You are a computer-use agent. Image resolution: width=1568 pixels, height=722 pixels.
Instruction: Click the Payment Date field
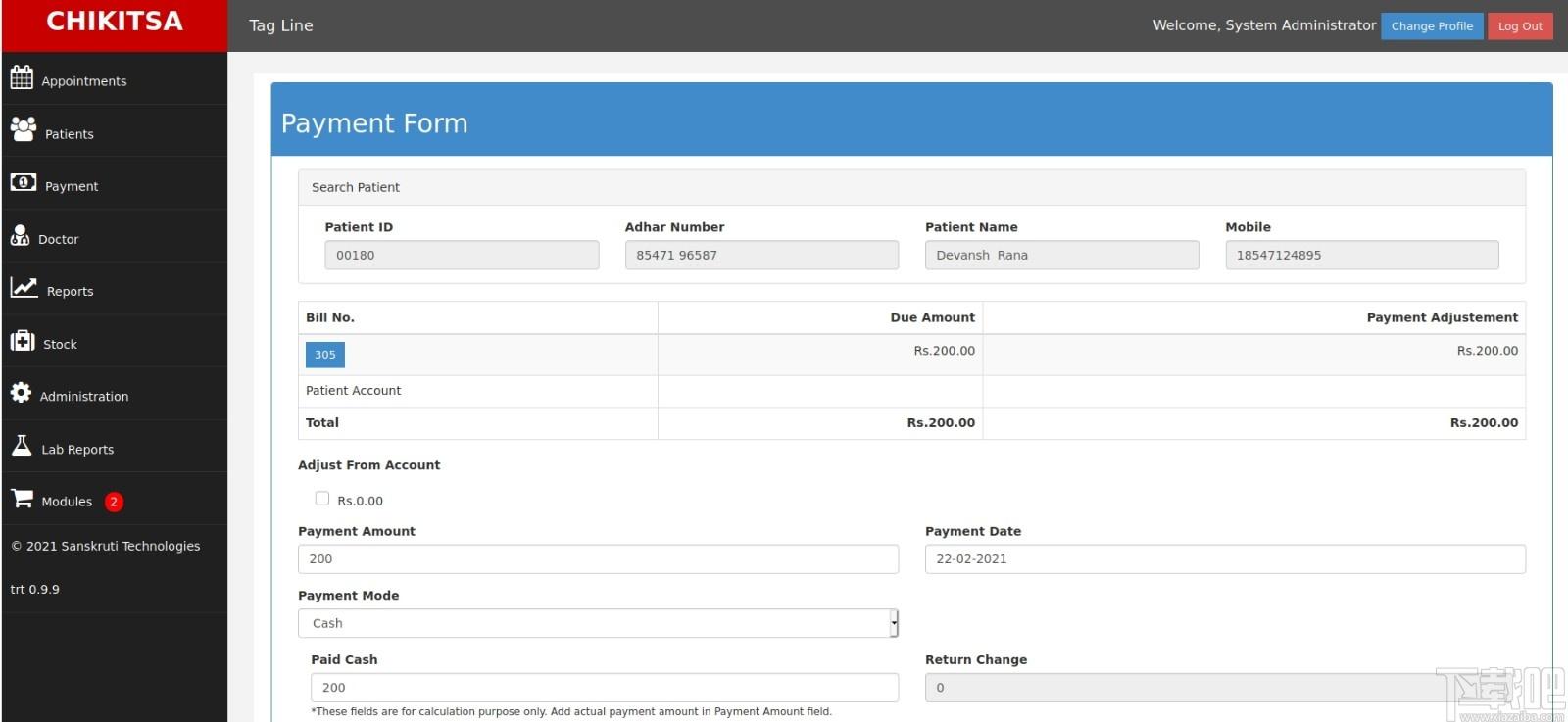pyautogui.click(x=1225, y=559)
